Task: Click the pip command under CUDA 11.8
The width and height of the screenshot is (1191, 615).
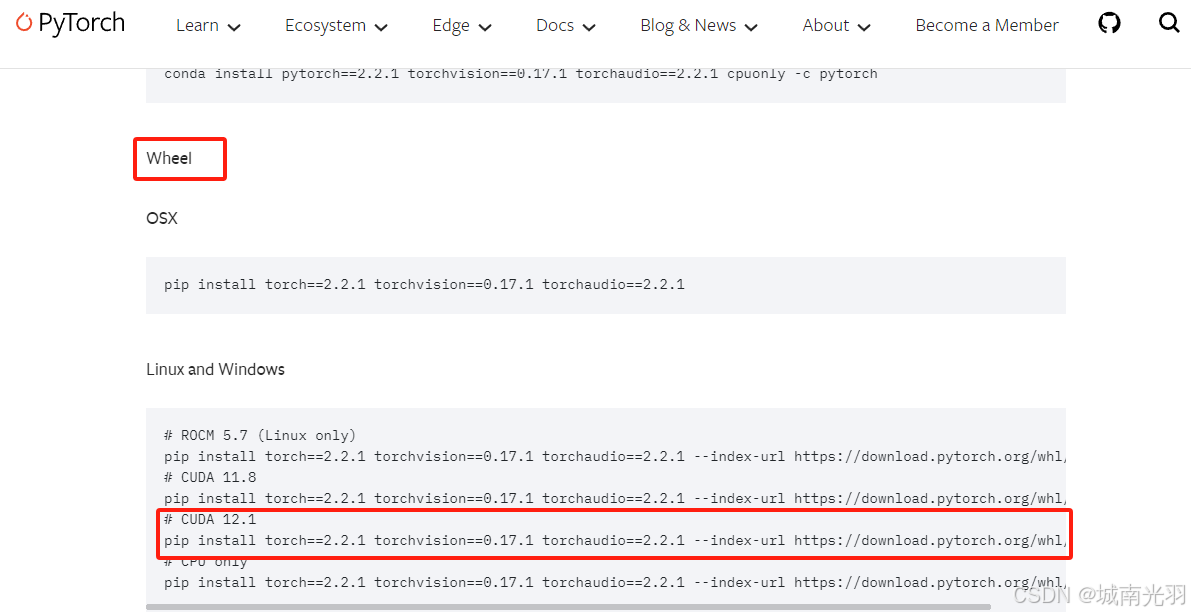Action: 614,499
